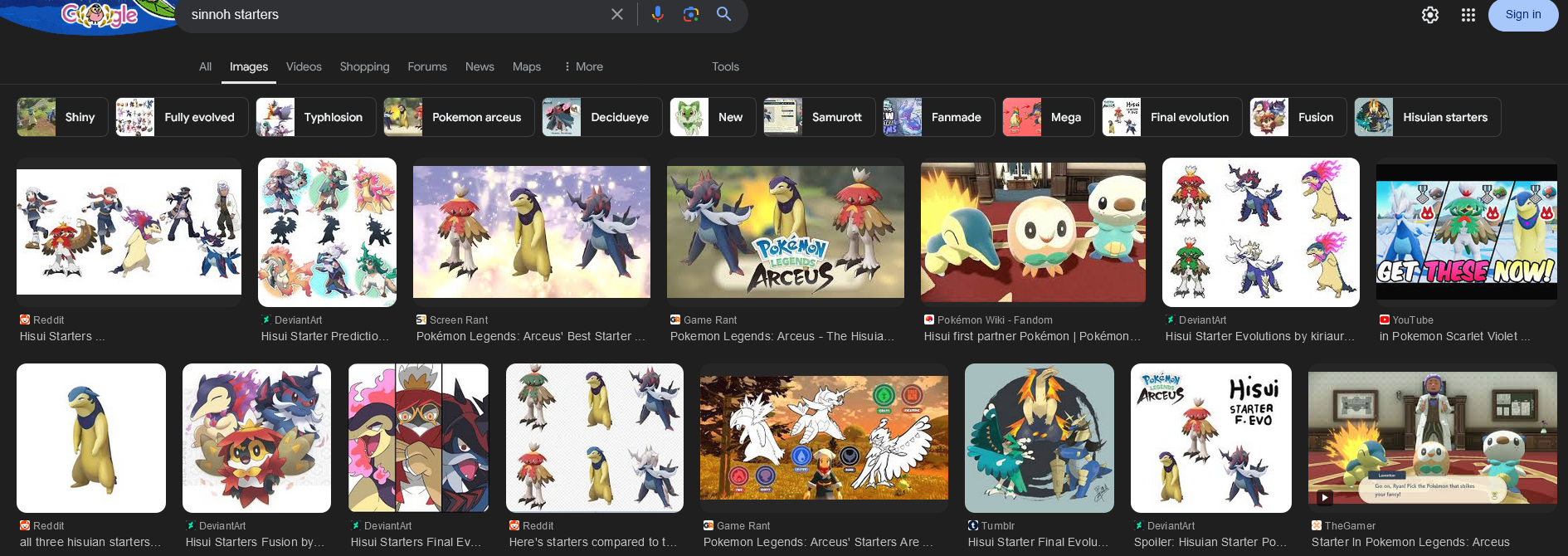Apply the Final evolution filter chip
The image size is (1568, 556).
[x=1172, y=117]
